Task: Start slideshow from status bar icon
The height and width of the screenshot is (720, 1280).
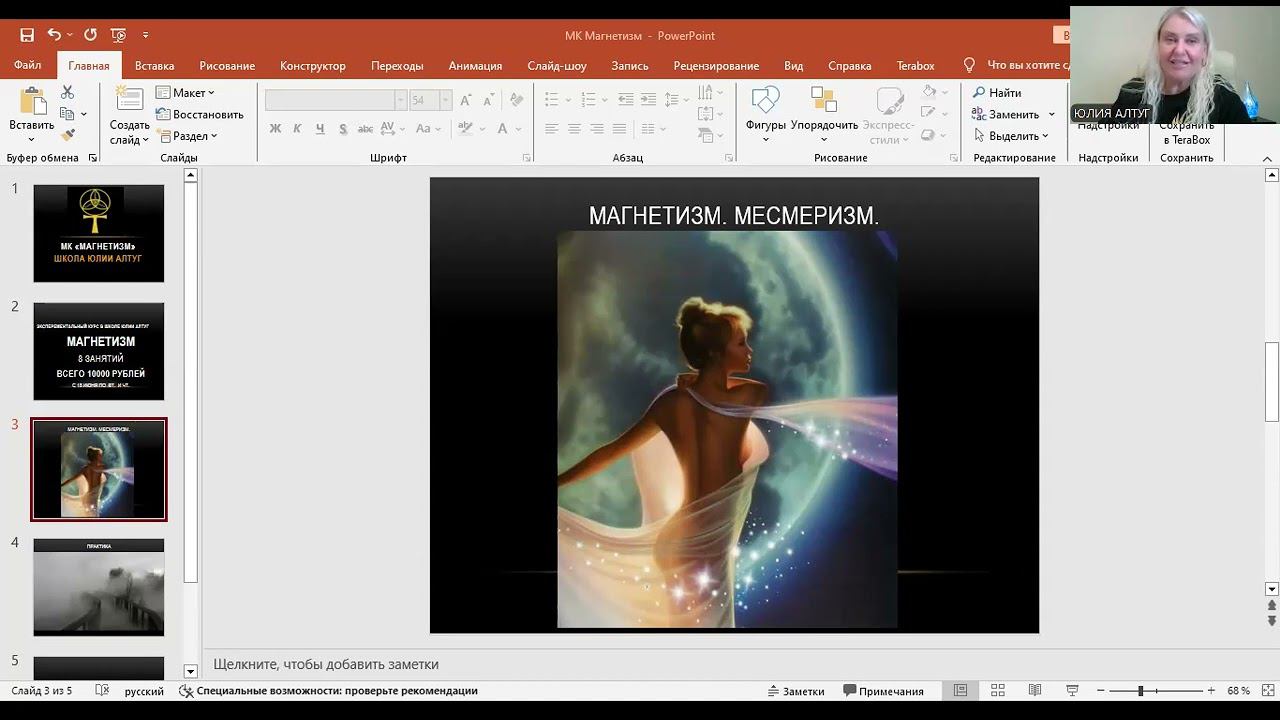Action: tap(1072, 691)
